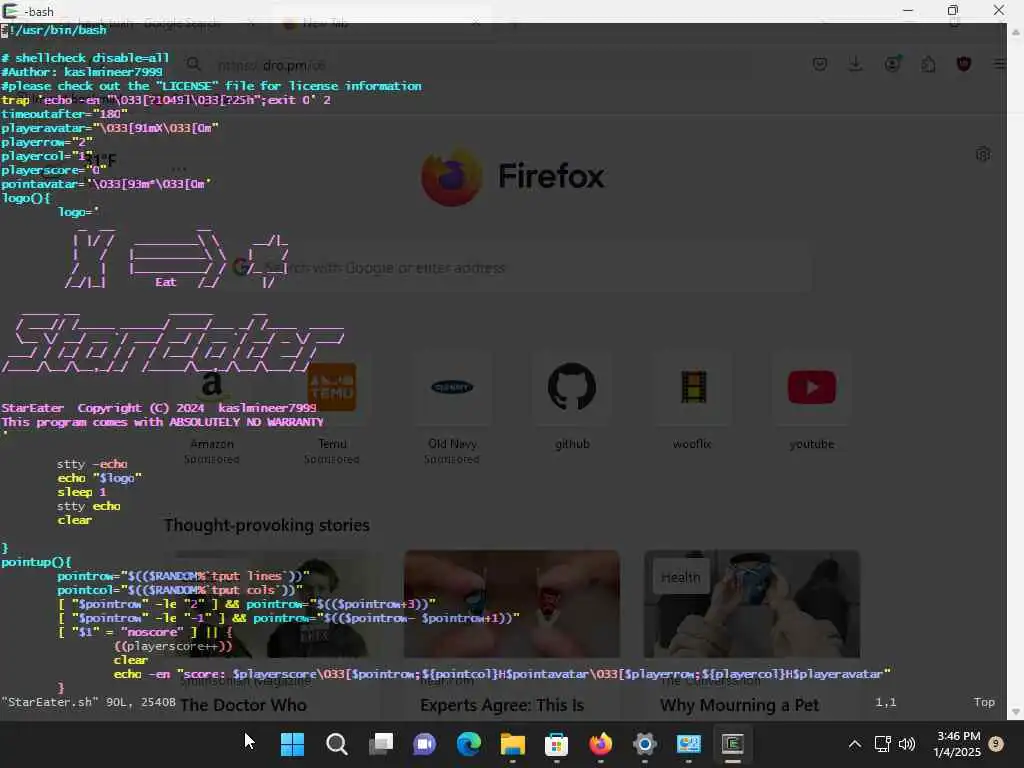Click the '"StarEater.sh" 90L' status text
This screenshot has width=1024, height=768.
point(88,702)
